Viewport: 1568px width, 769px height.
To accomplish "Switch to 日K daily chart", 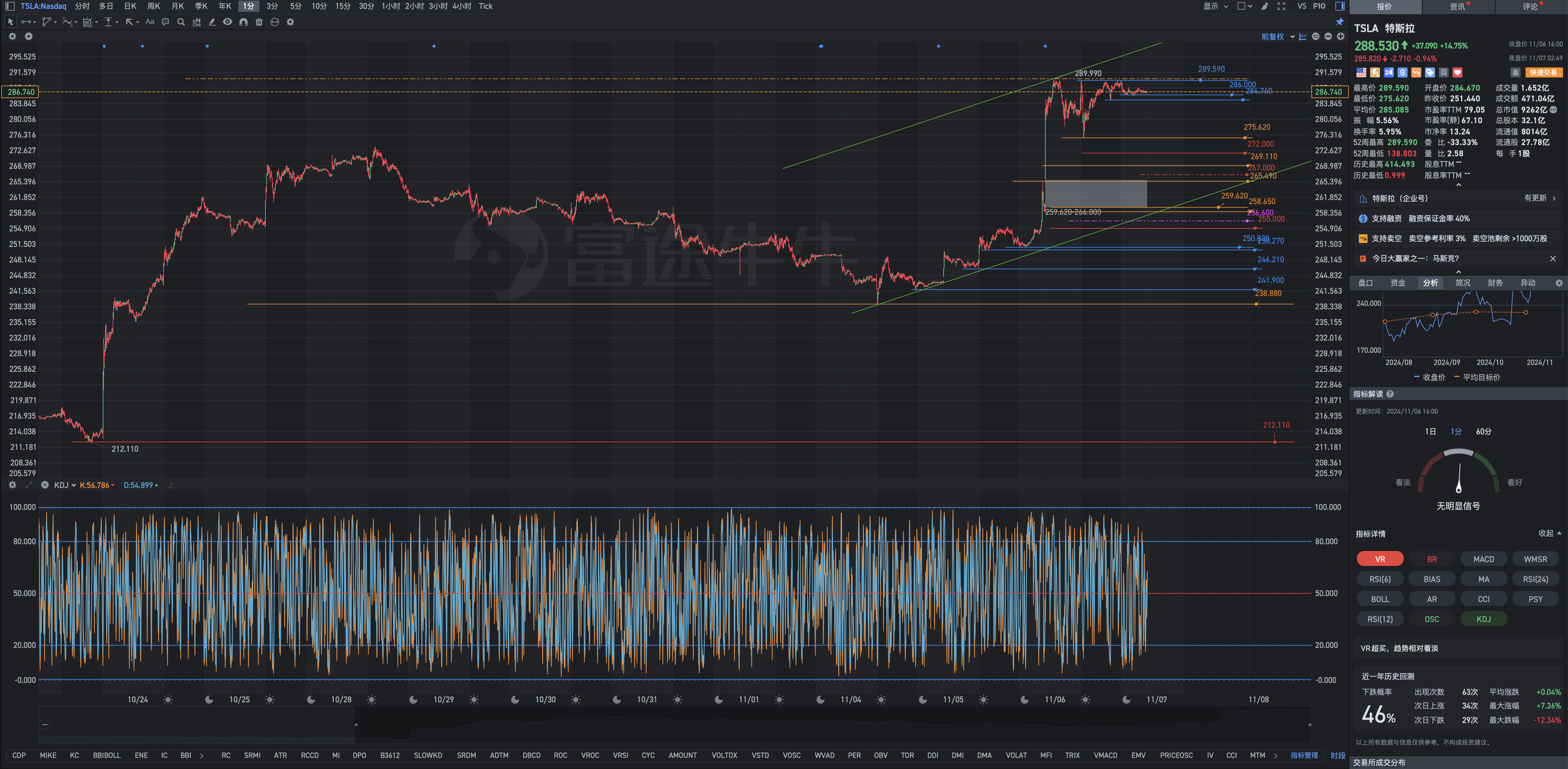I will [130, 6].
